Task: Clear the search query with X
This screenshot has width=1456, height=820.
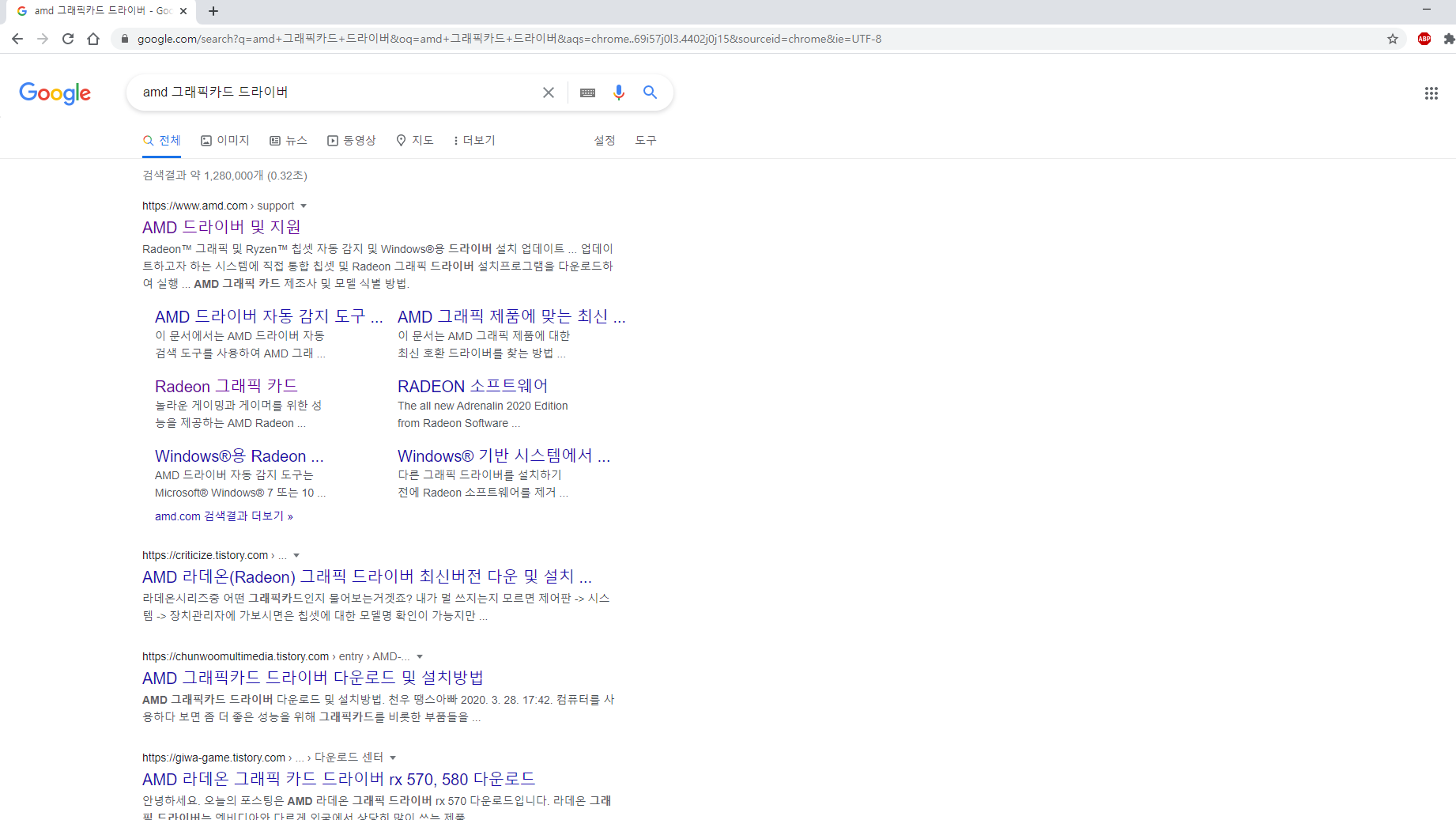Action: tap(549, 93)
